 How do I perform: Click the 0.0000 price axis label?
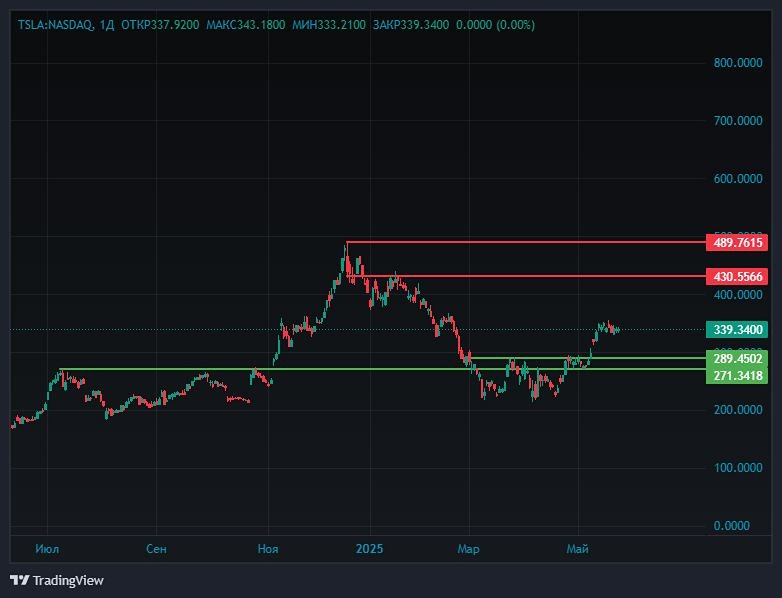click(732, 526)
